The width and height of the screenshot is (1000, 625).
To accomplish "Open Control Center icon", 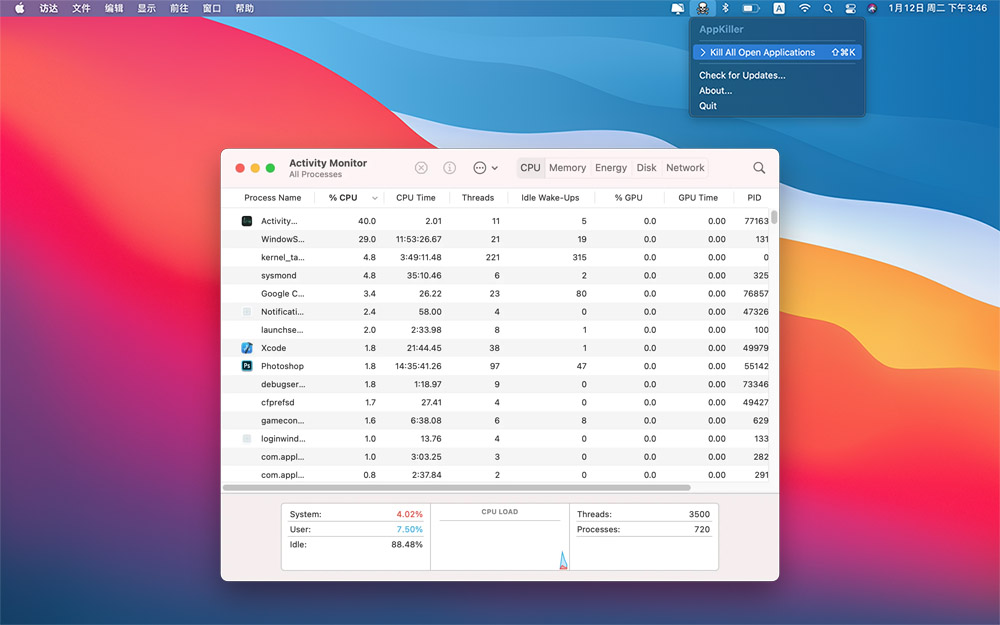I will click(850, 8).
